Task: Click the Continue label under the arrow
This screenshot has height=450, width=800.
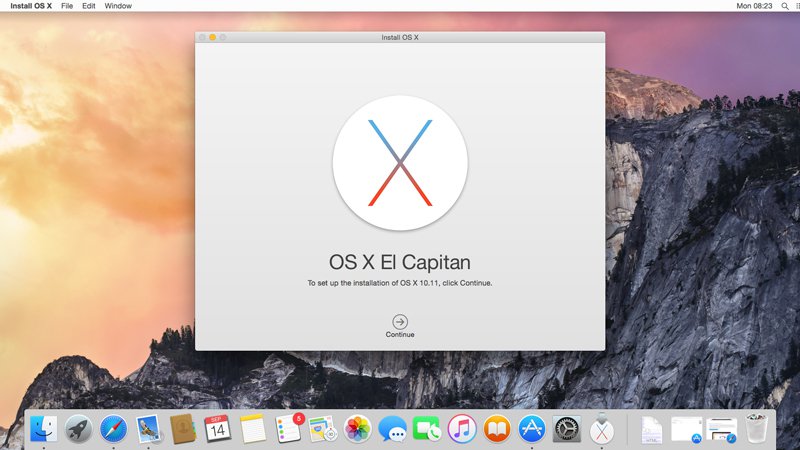Action: click(400, 335)
